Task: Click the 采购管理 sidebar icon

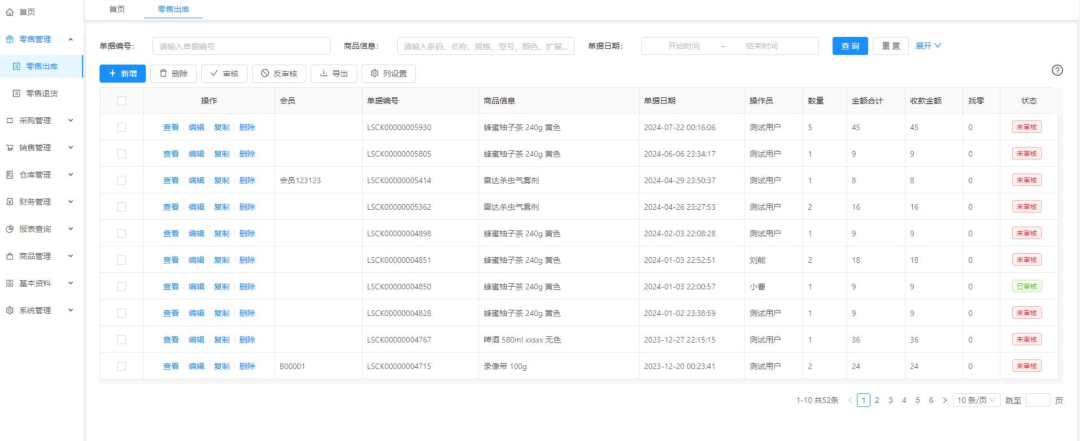Action: (10, 120)
